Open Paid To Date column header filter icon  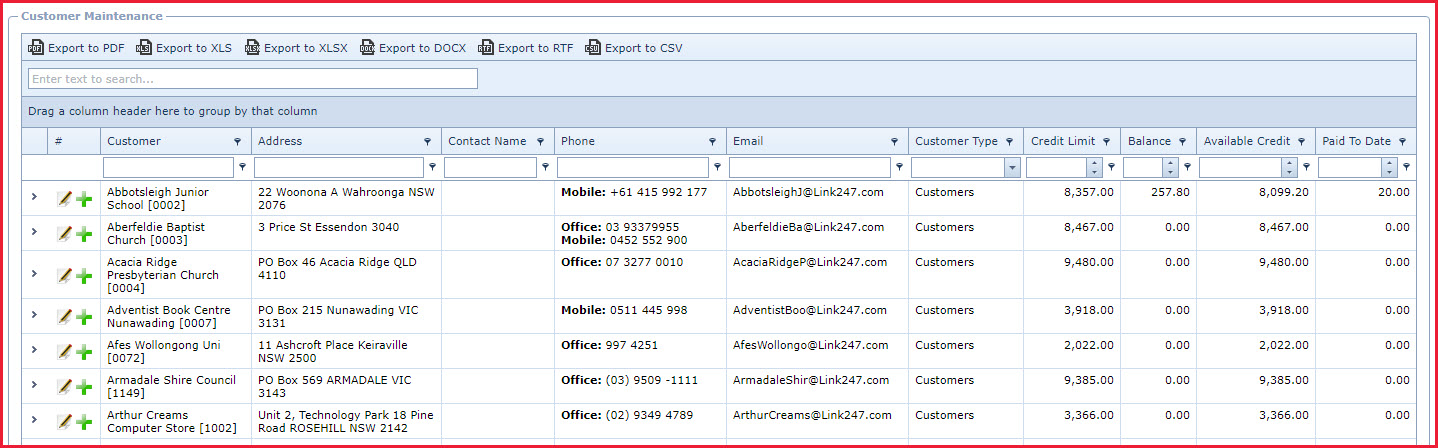pos(1402,142)
